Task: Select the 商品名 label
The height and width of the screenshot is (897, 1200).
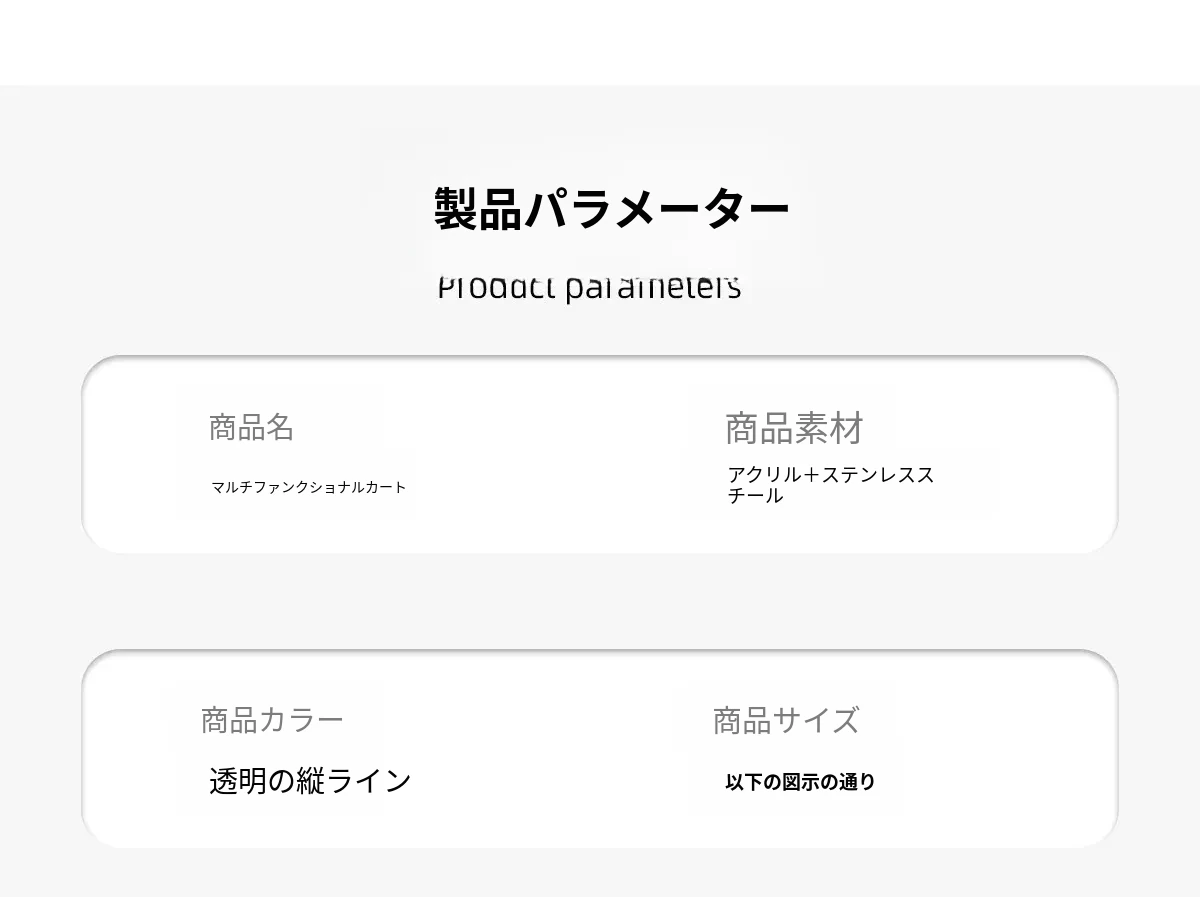Action: tap(251, 427)
